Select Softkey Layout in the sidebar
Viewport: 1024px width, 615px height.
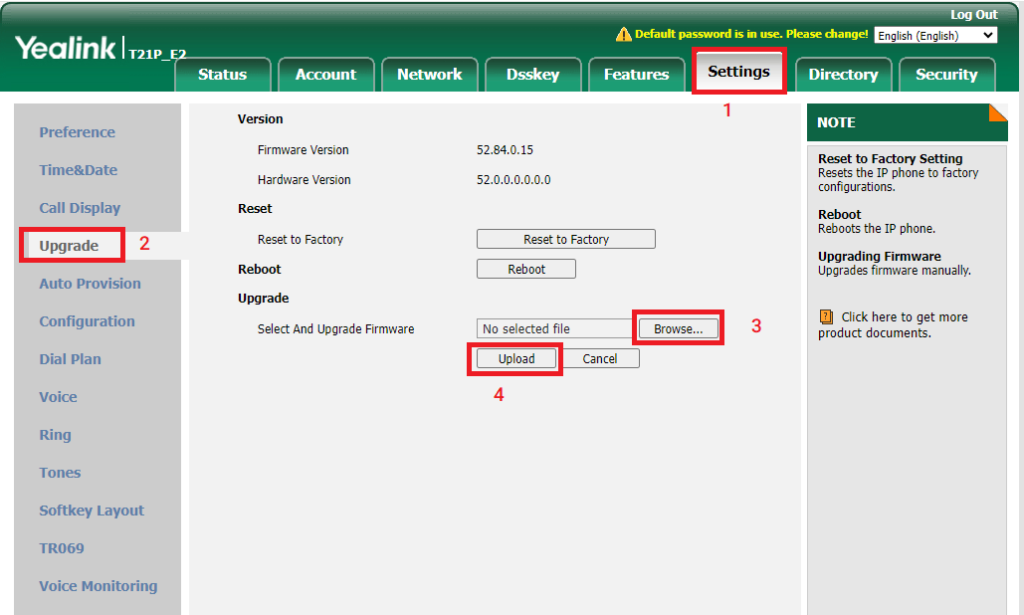click(x=91, y=510)
